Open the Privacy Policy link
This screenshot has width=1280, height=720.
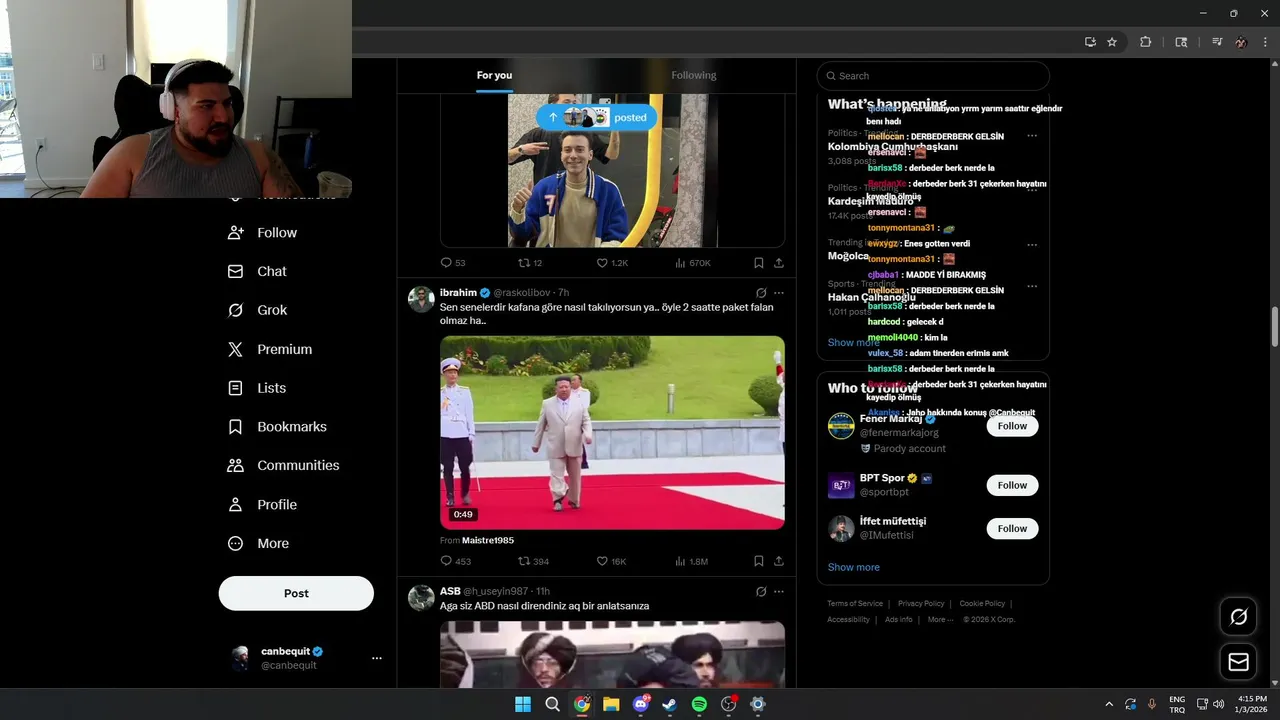click(x=921, y=604)
